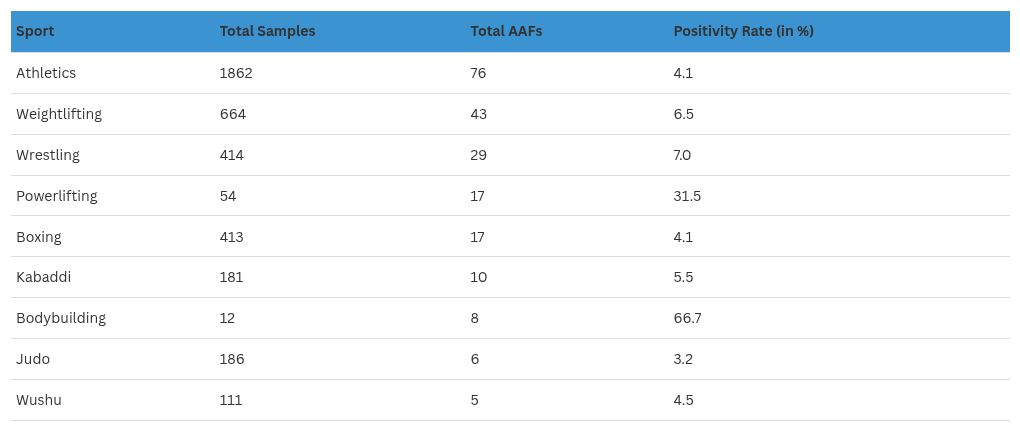This screenshot has height=431, width=1020.
Task: Click Wrestling total samples value 414
Action: tap(232, 155)
